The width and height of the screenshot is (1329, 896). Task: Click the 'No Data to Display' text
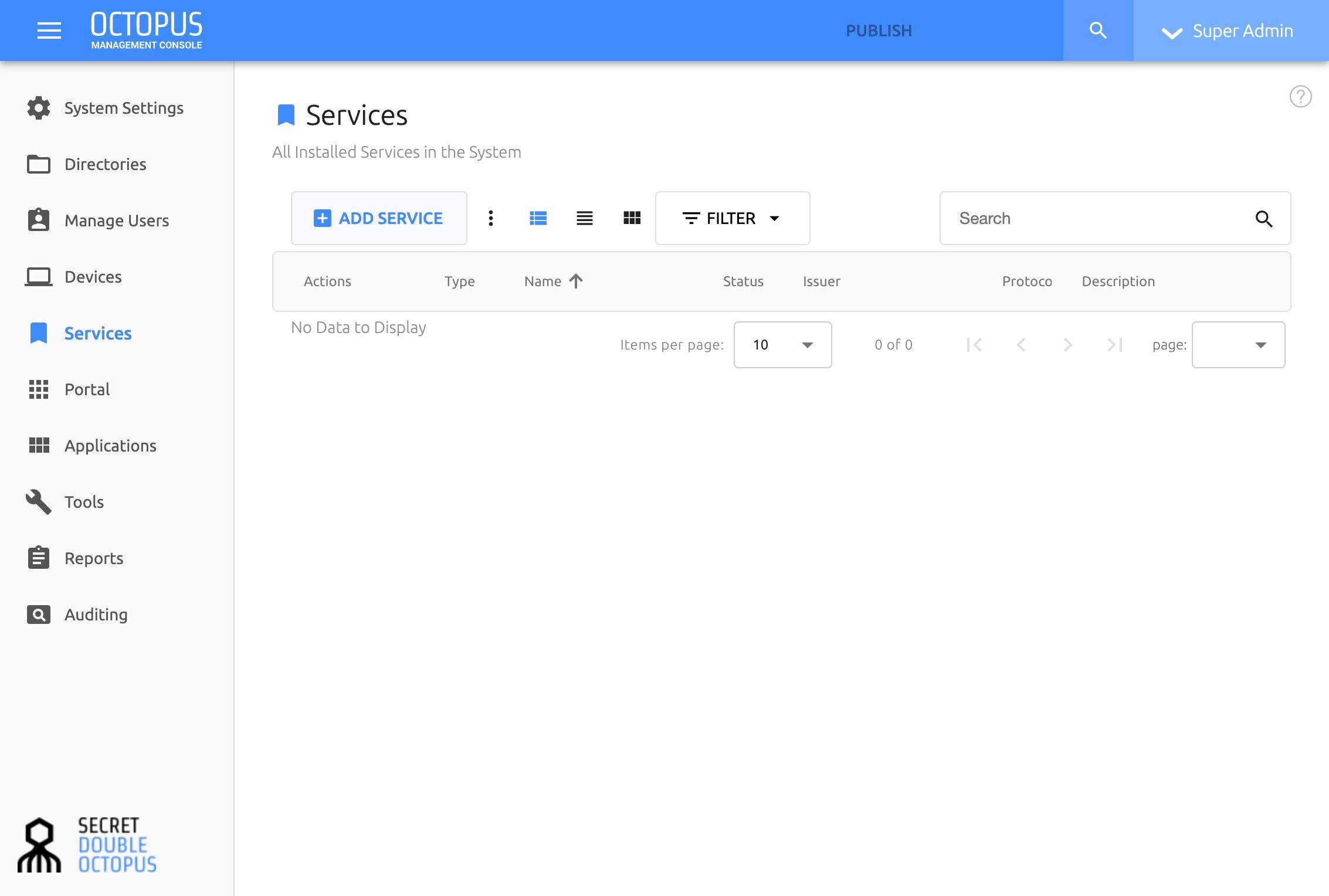[x=358, y=327]
